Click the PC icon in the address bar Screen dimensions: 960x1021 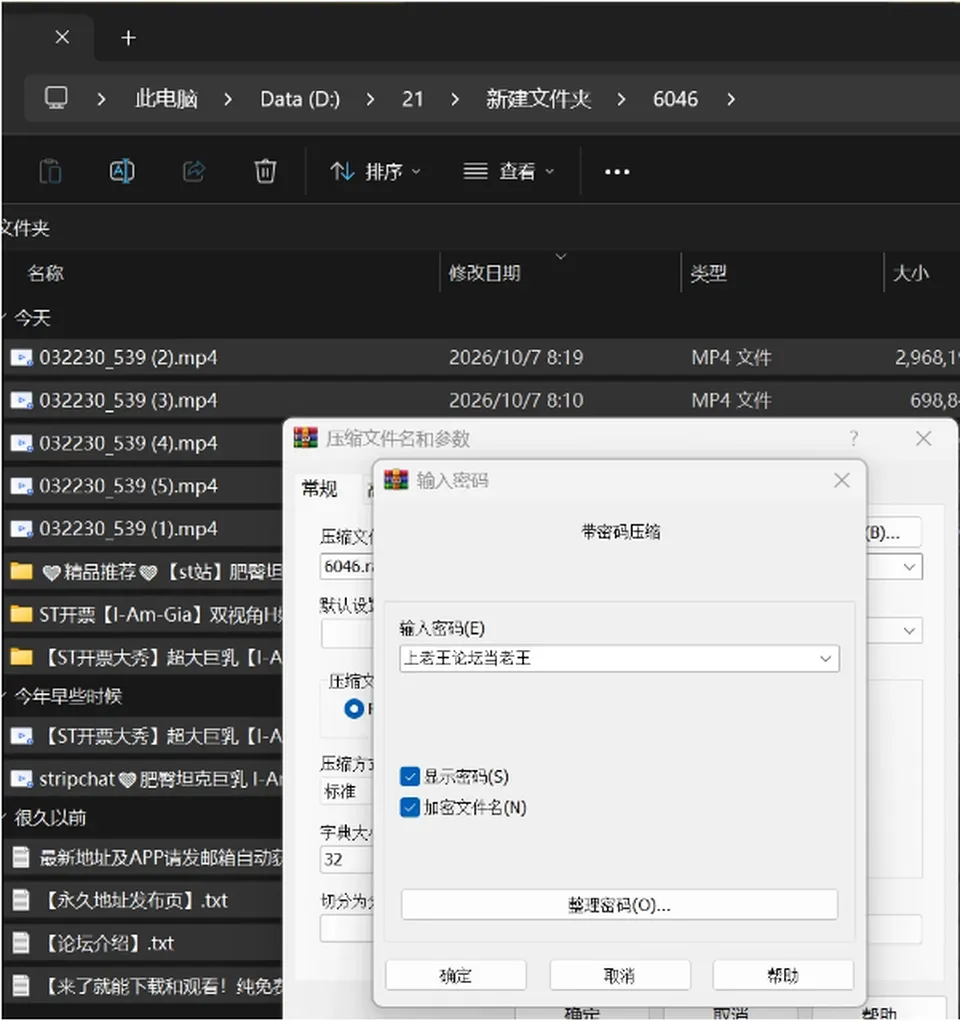tap(56, 98)
